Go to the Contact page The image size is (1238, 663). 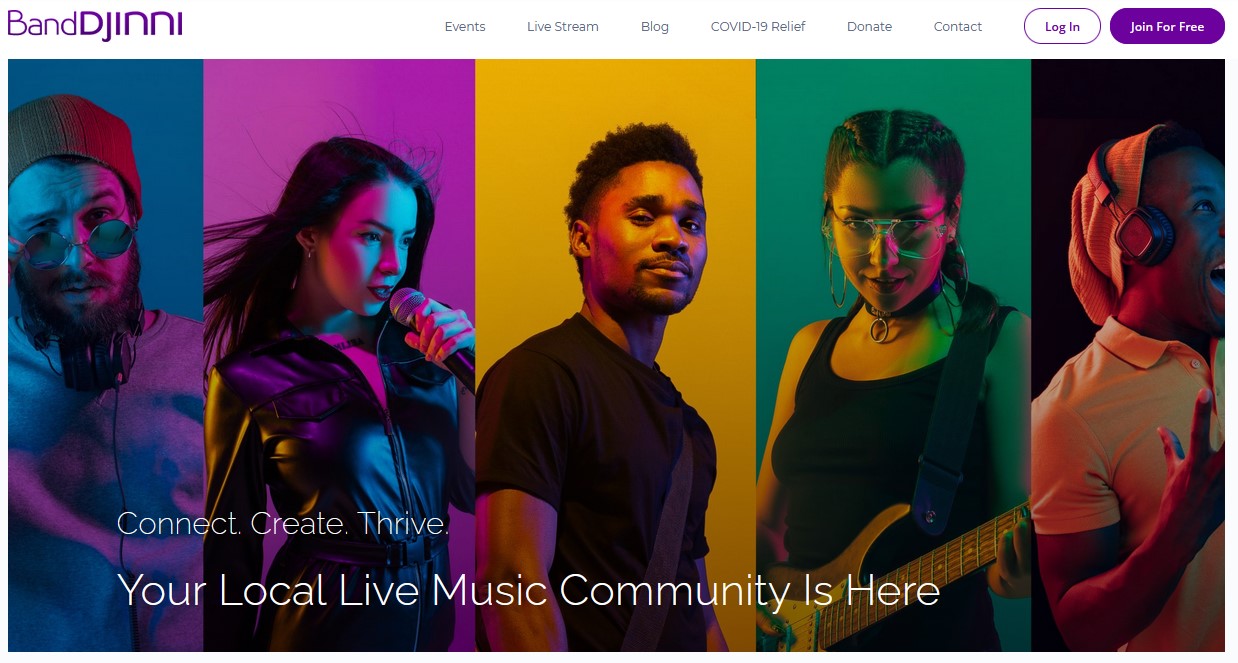[x=958, y=27]
